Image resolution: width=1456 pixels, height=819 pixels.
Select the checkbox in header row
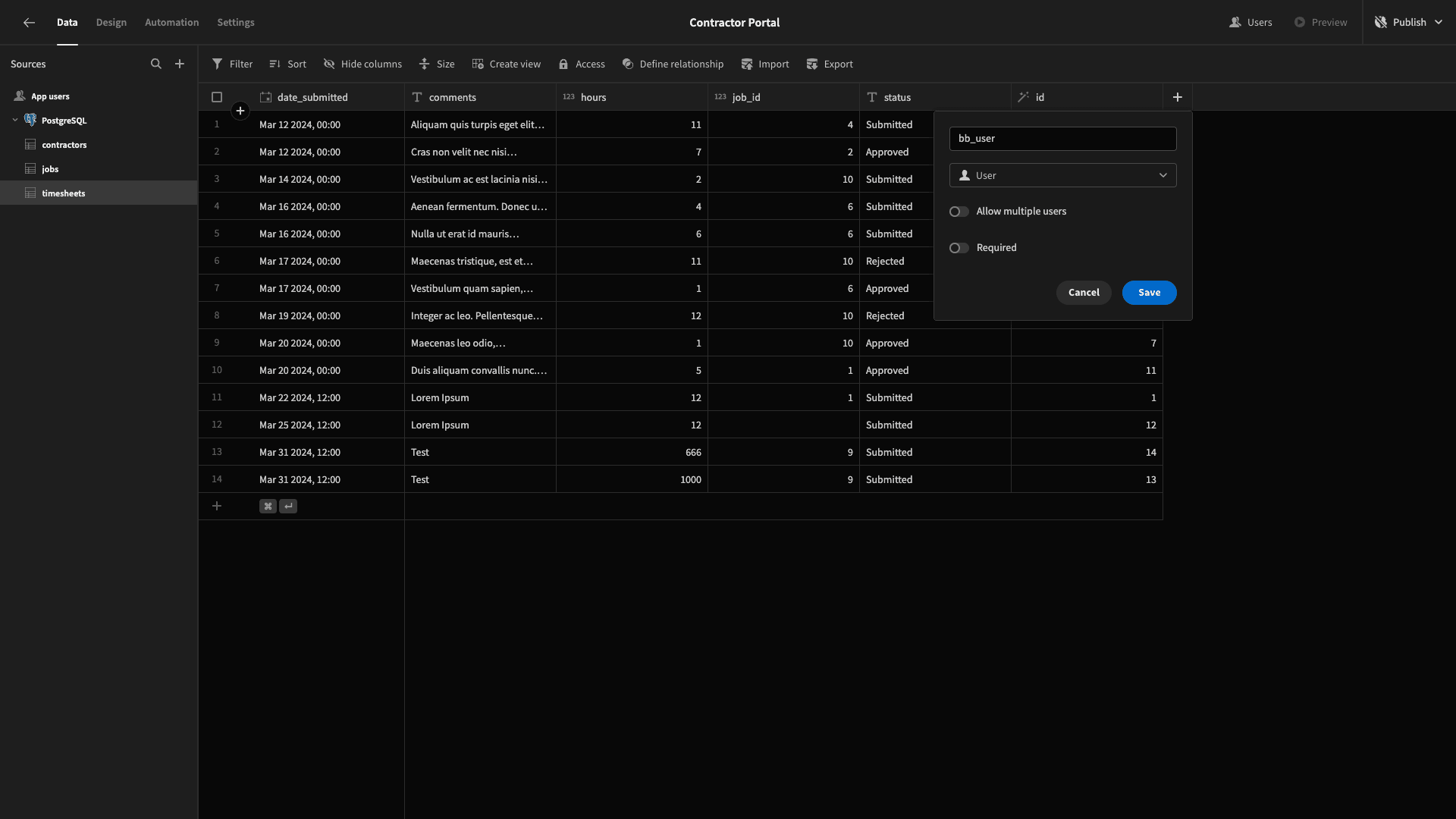coord(217,97)
